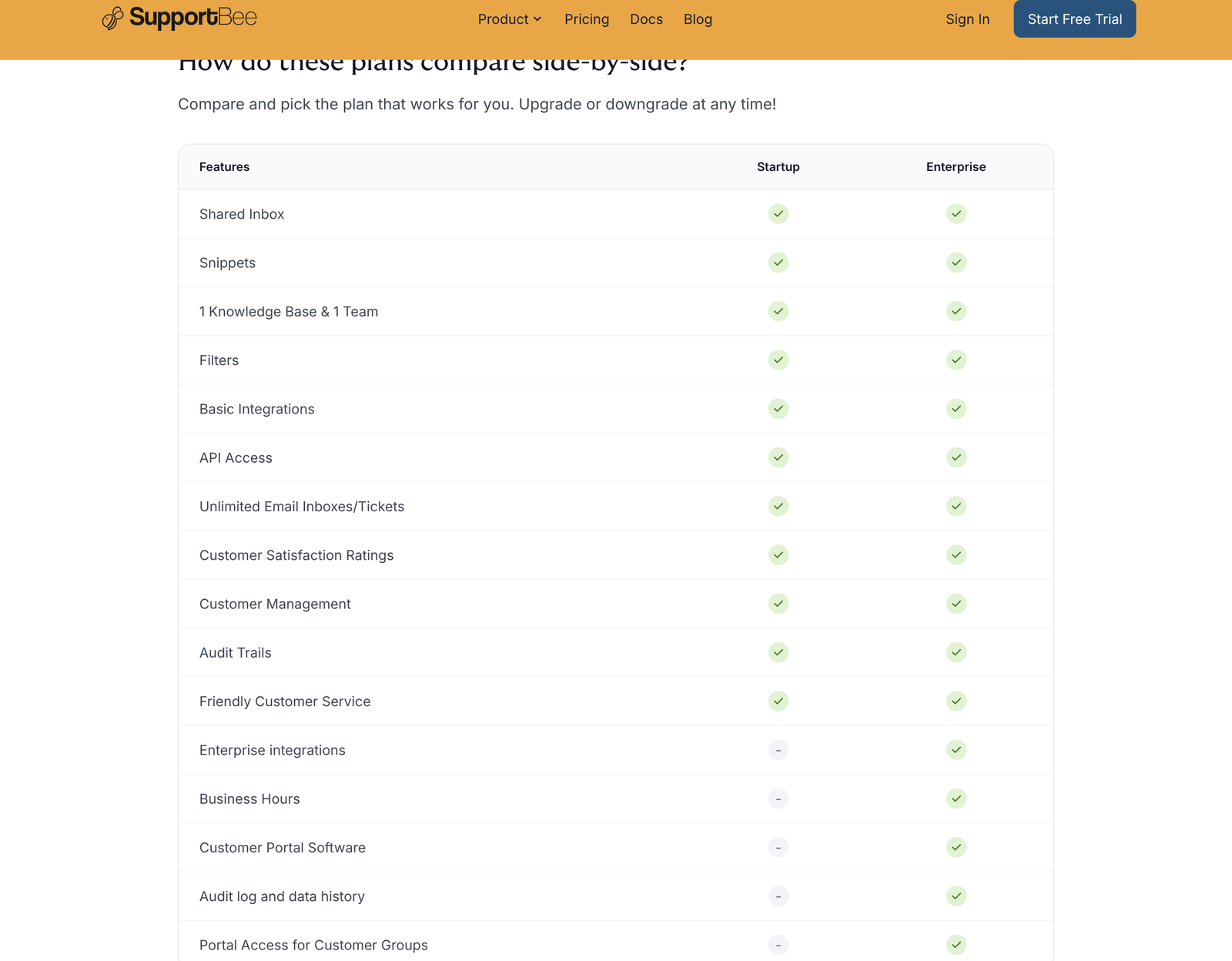Click the Enterprise column header
This screenshot has width=1232, height=961.
956,167
